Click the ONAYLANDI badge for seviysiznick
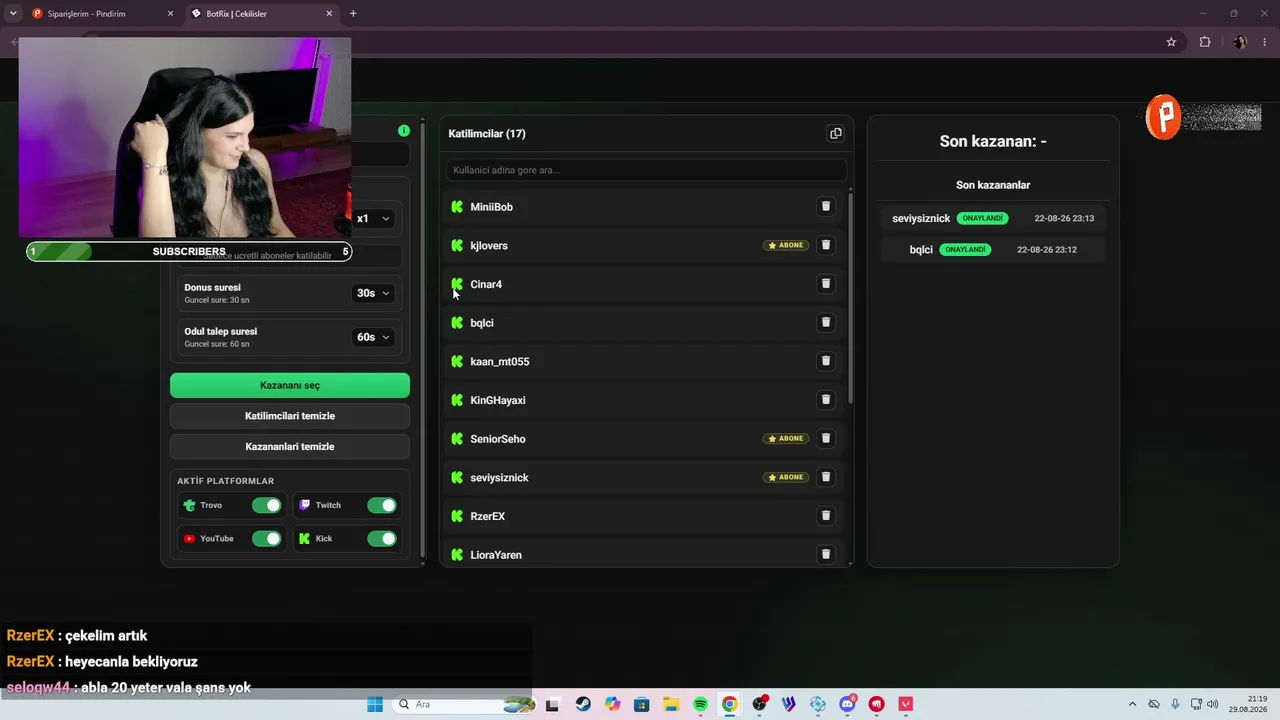1280x720 pixels. 982,218
